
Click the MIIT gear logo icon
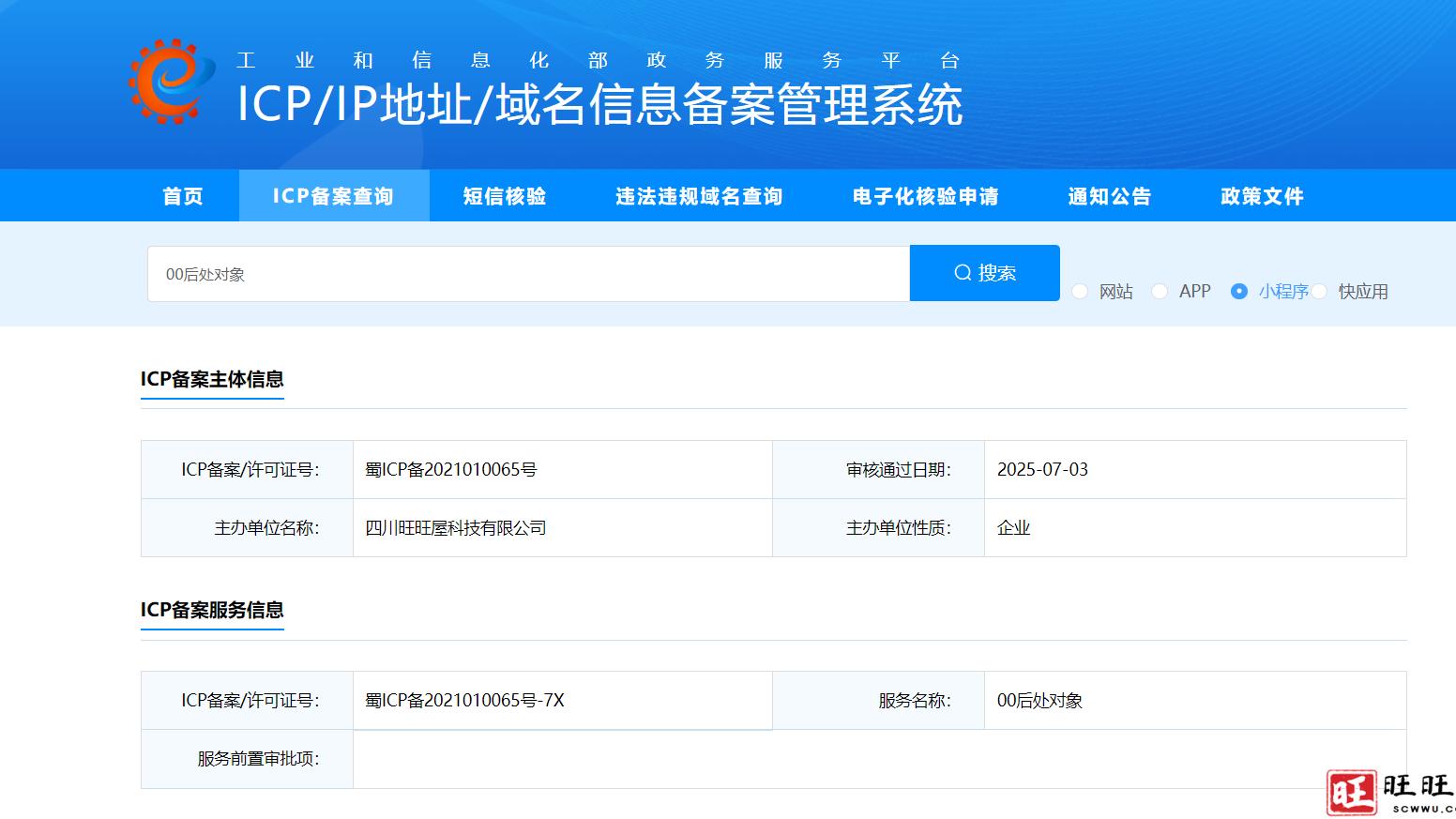[x=172, y=82]
